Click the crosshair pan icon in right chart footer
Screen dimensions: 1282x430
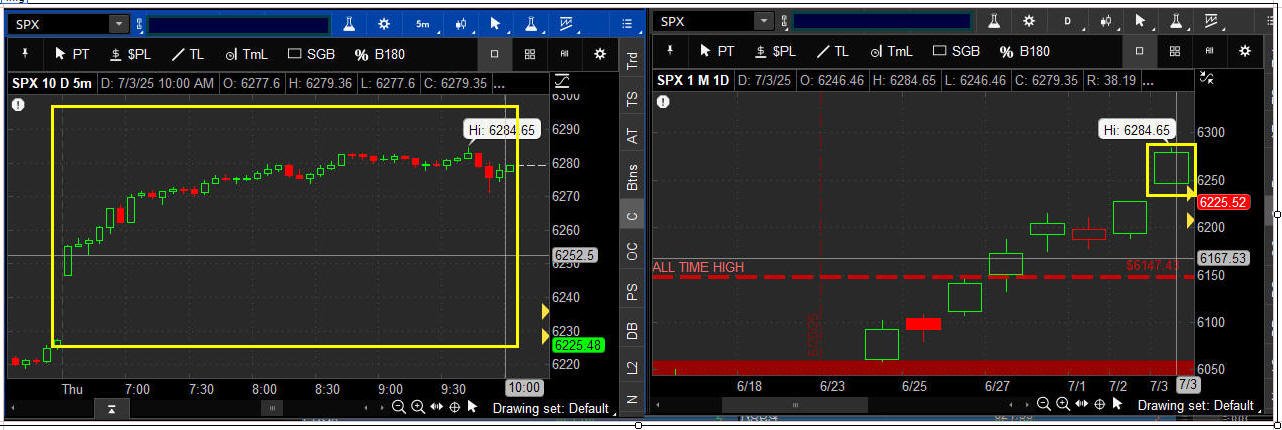tap(1099, 404)
